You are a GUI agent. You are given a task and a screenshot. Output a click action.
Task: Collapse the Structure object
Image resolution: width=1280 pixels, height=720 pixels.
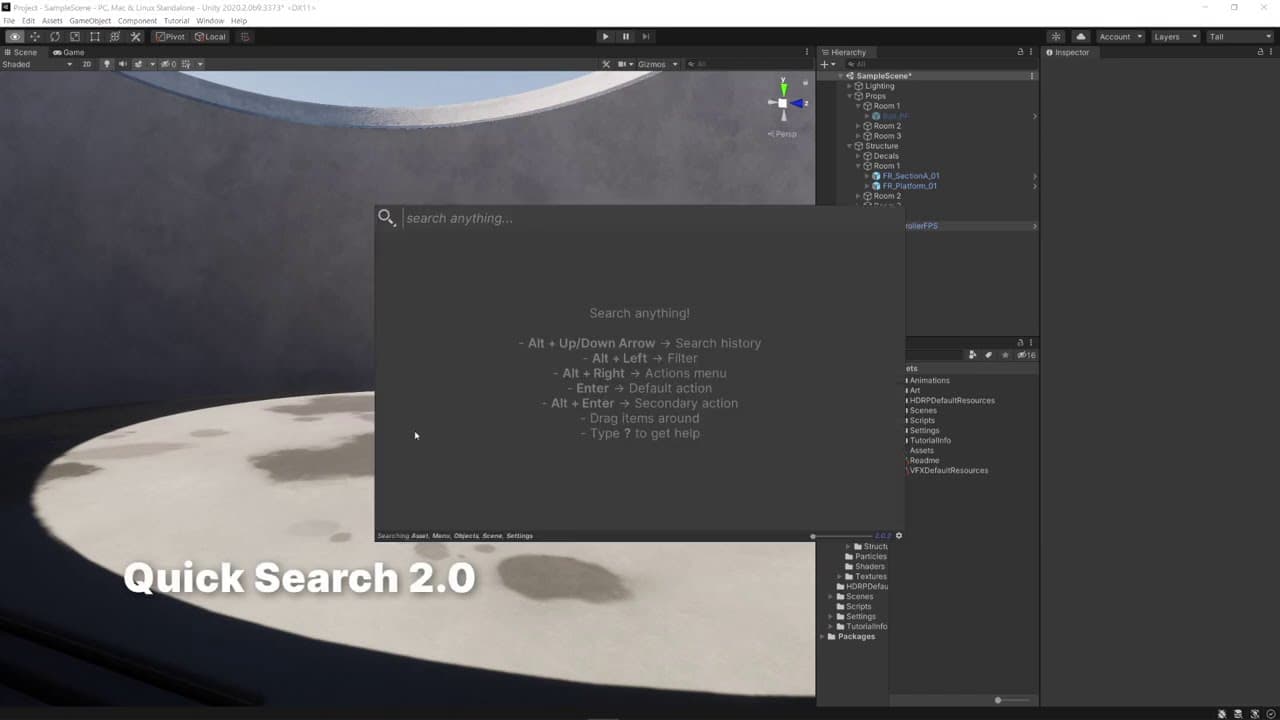coord(850,146)
